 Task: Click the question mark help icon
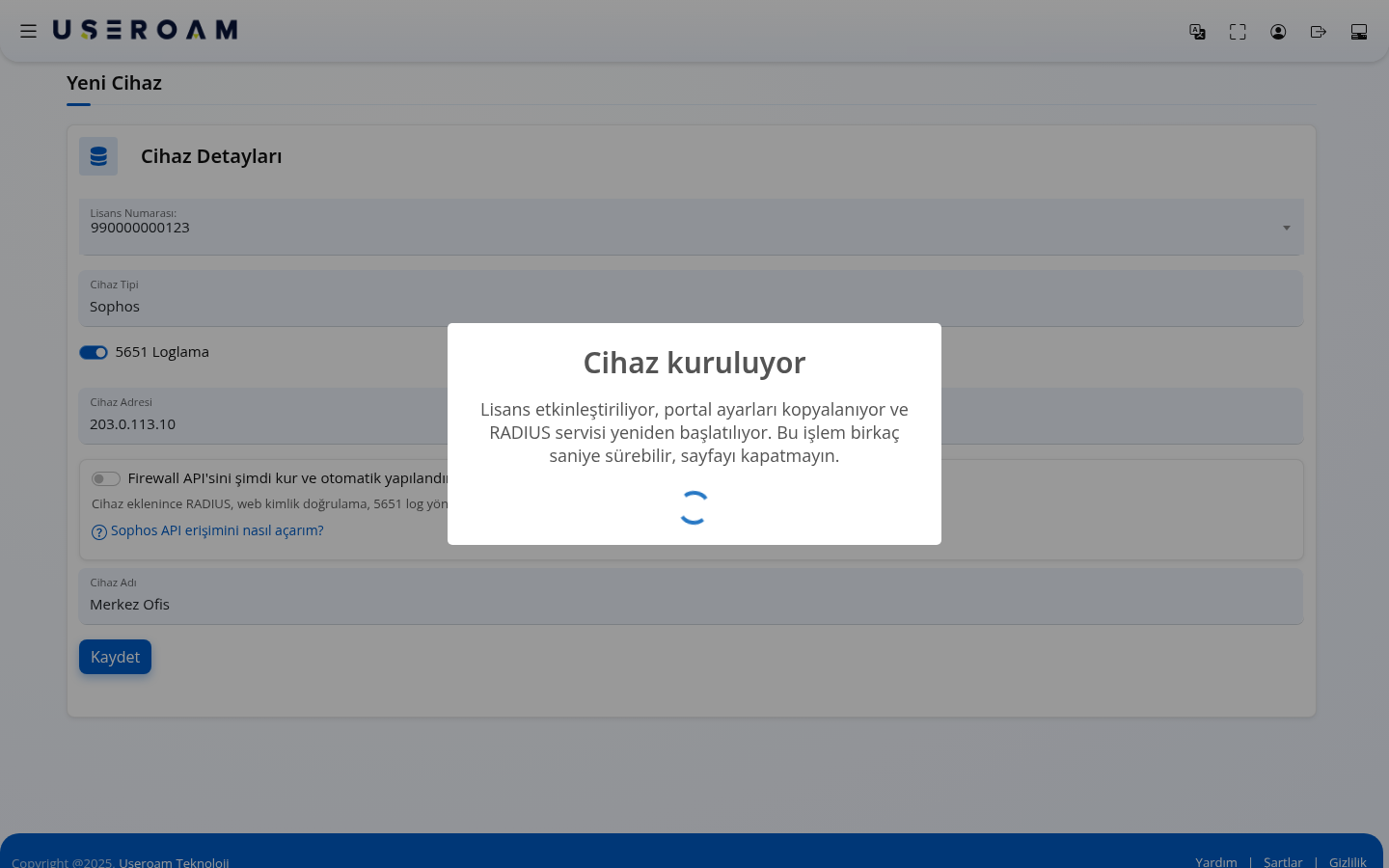click(x=98, y=532)
